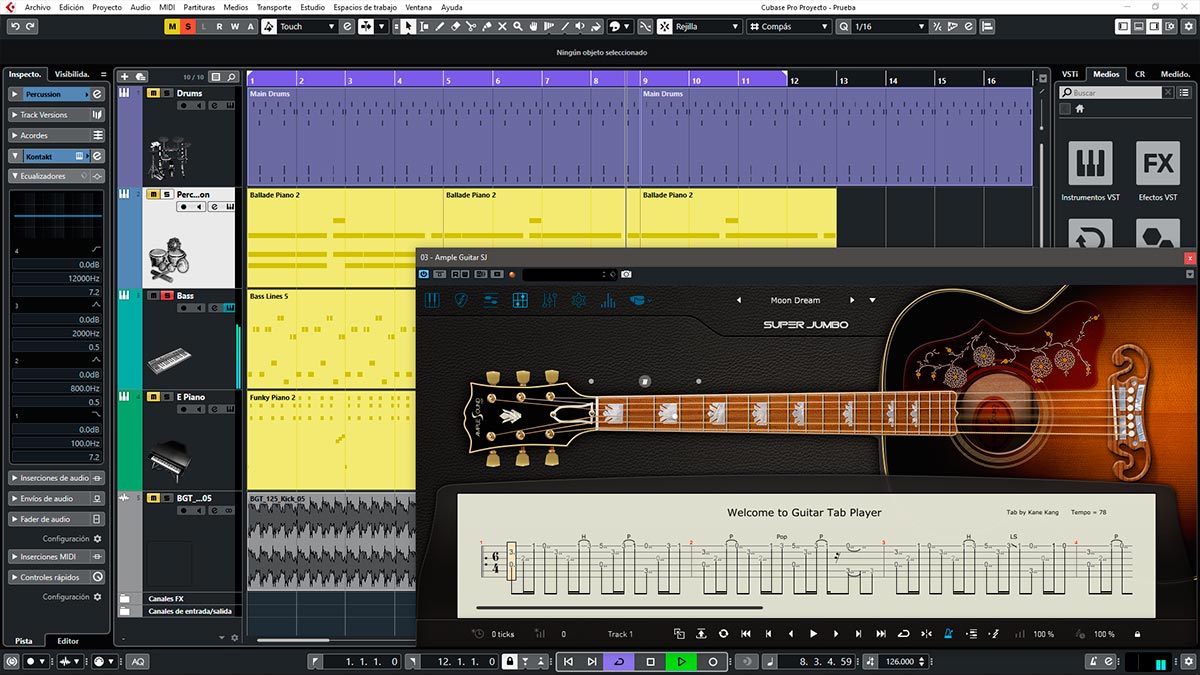Toggle the Ample Guitar plugin power button

pos(425,274)
